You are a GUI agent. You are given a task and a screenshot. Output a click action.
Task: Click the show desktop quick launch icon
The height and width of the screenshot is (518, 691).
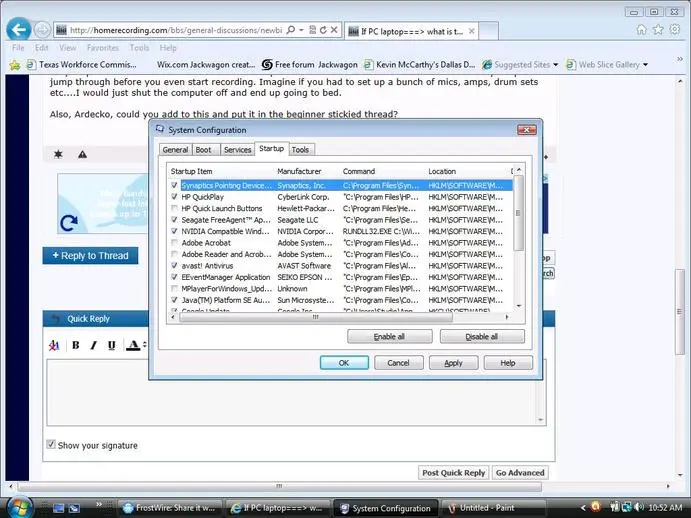(59, 508)
